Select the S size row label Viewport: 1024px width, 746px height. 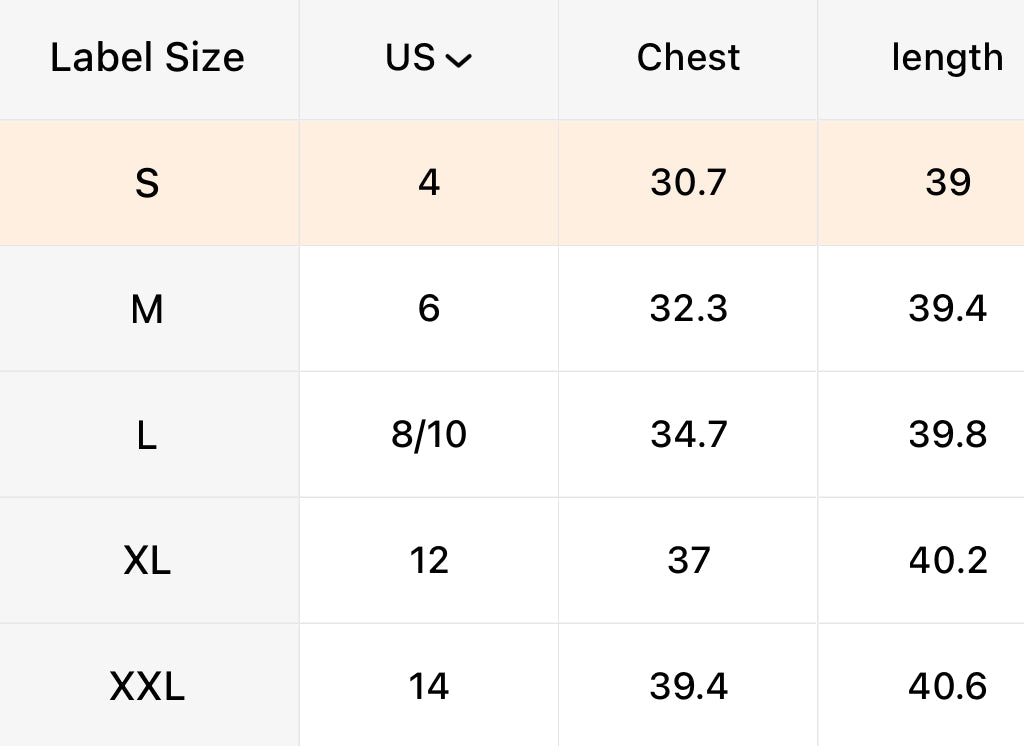coord(147,183)
